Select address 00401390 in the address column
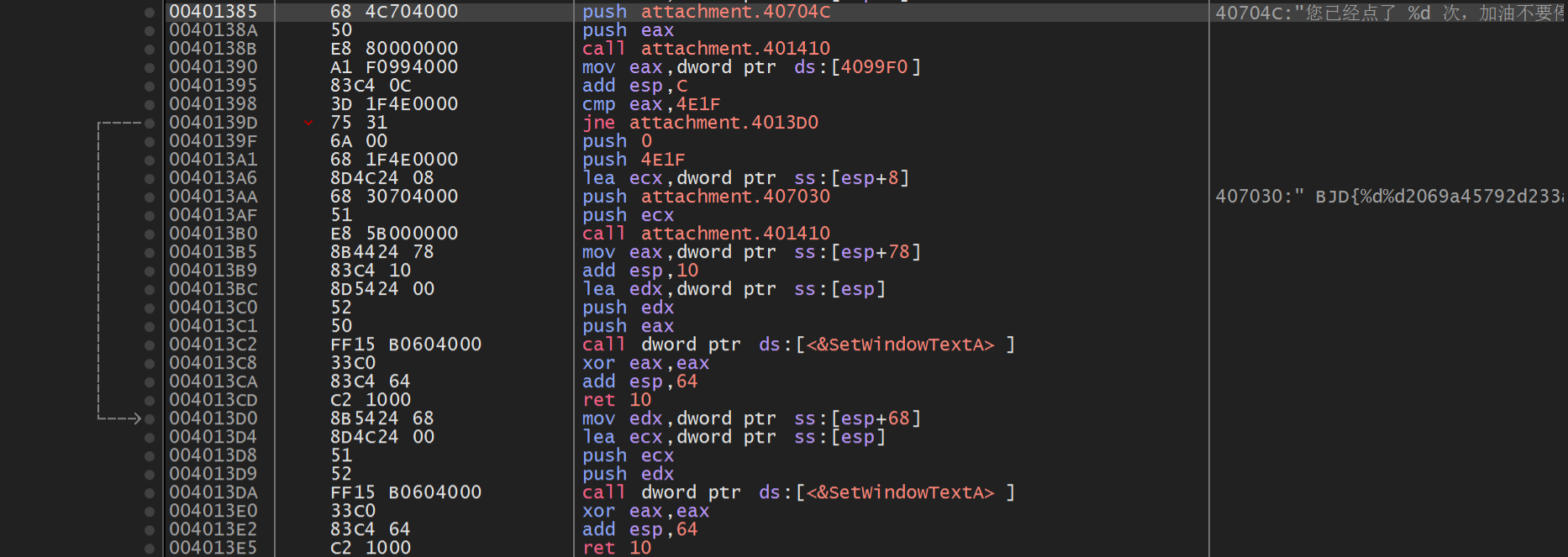 click(213, 67)
